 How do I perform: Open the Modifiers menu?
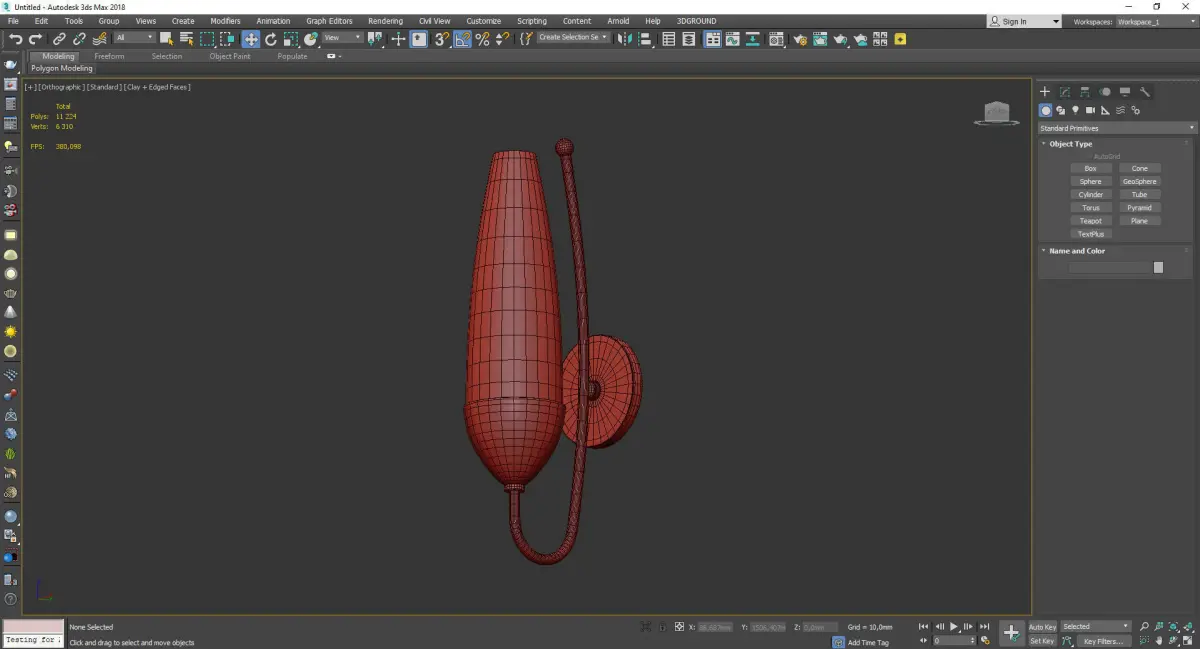click(x=225, y=20)
